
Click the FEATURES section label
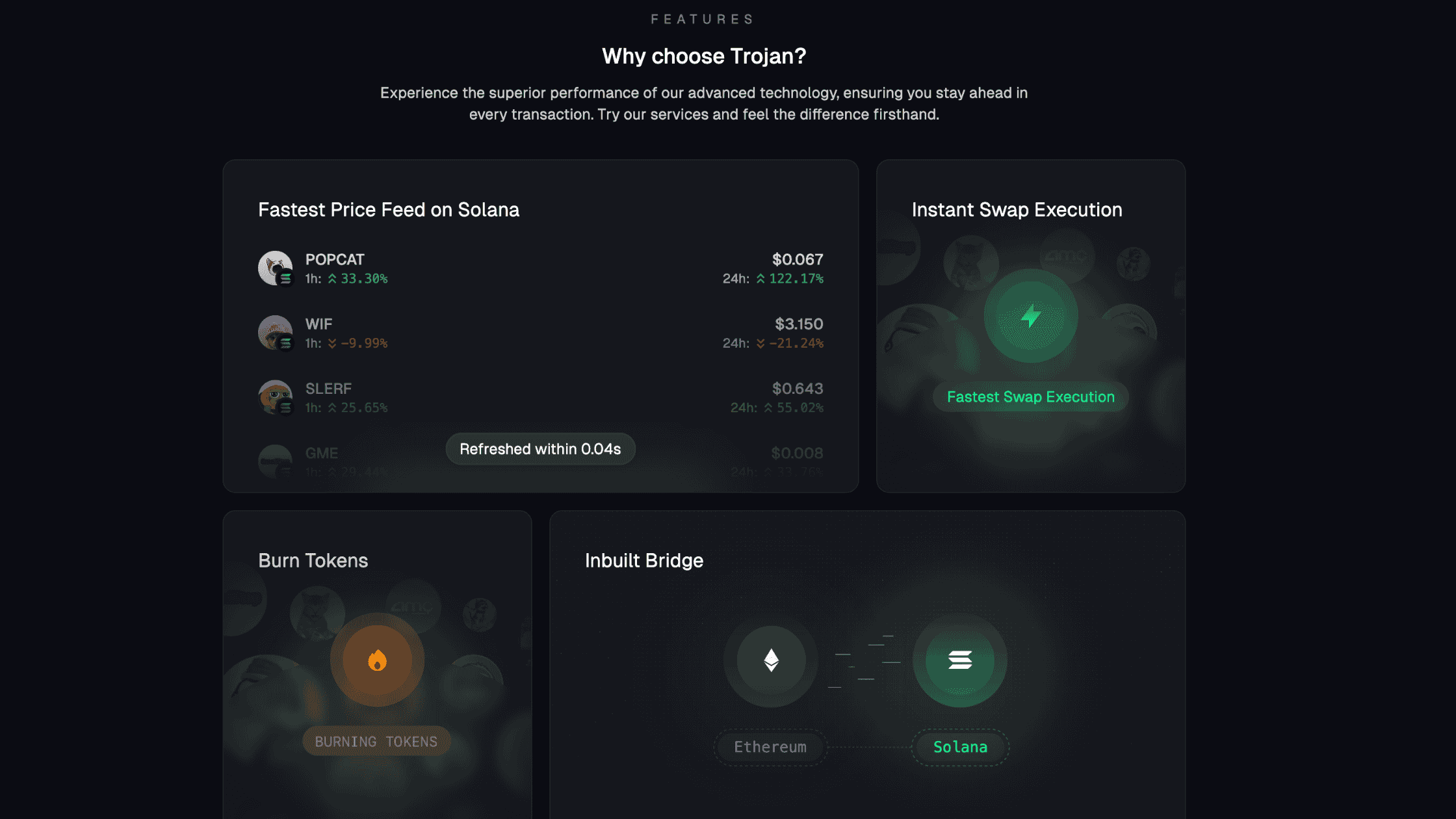(x=703, y=19)
